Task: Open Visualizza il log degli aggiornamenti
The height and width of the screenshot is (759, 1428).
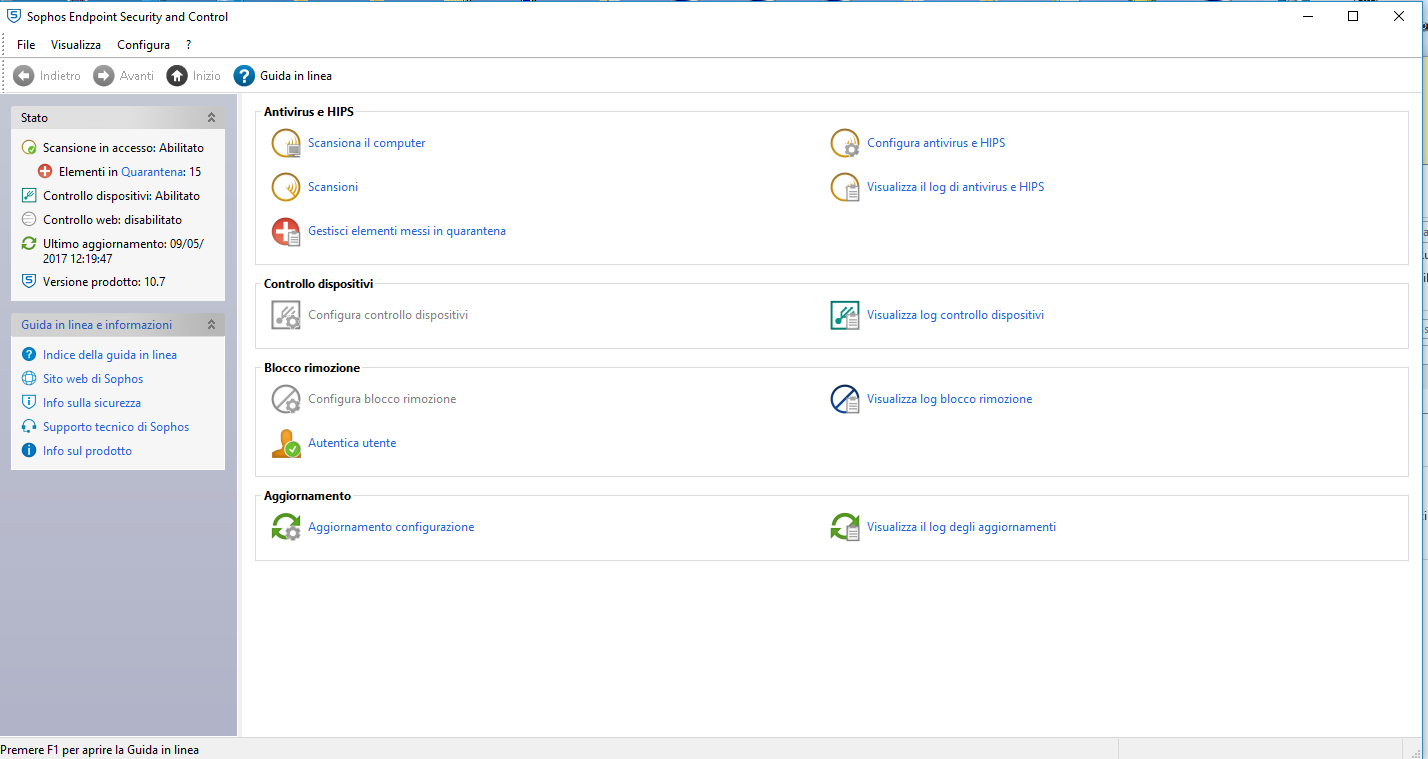Action: click(x=961, y=527)
